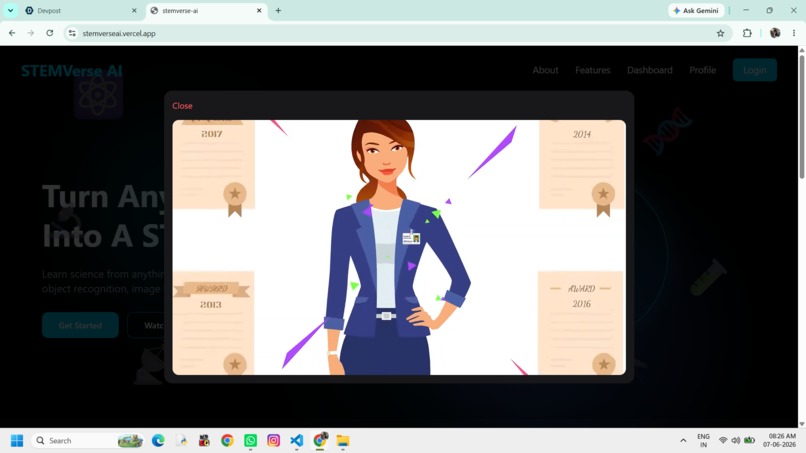The height and width of the screenshot is (453, 806).
Task: Minimize the Chrome window
Action: click(746, 10)
